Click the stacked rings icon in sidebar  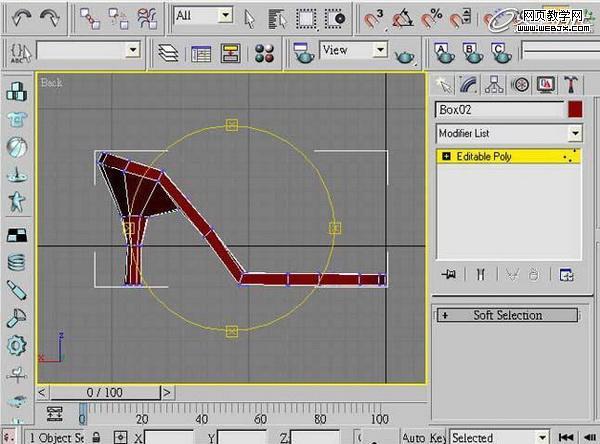click(17, 263)
